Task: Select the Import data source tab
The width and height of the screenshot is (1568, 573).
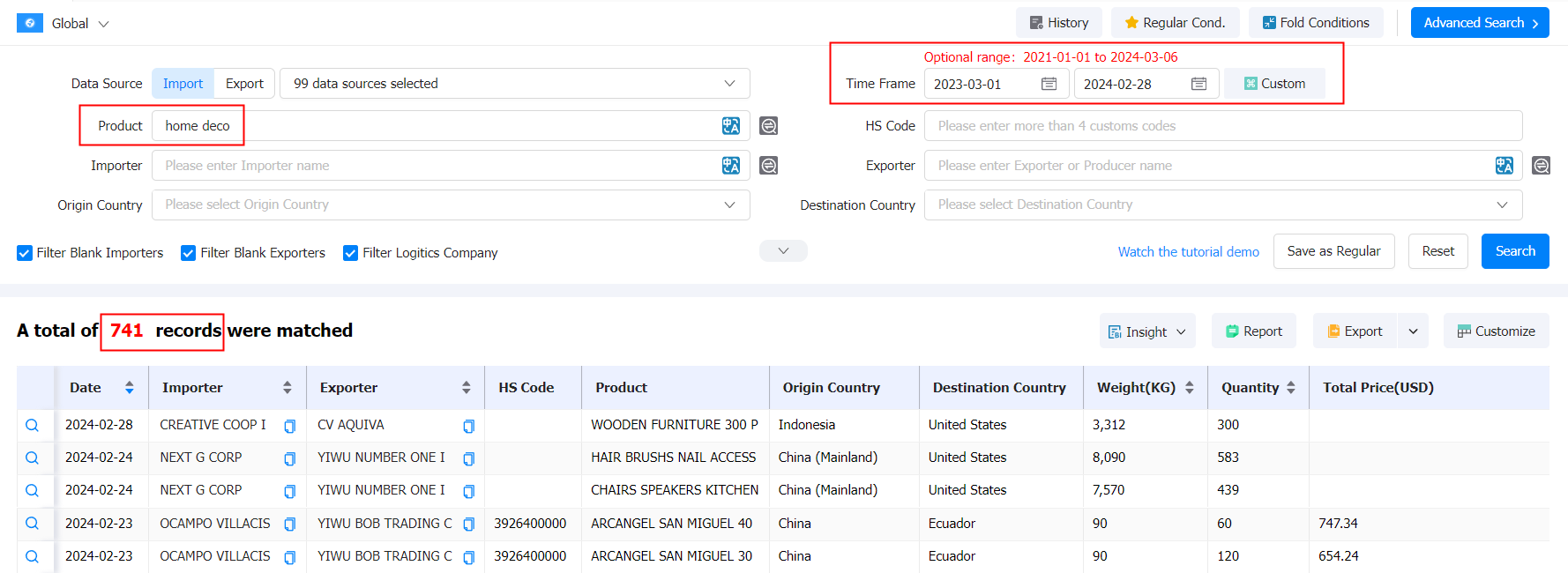Action: point(183,84)
